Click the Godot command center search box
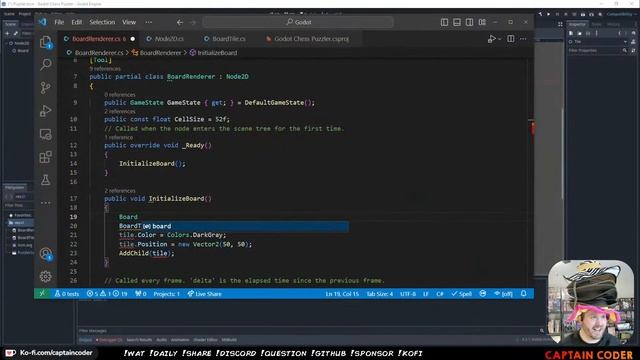Screen dimensions: 640x360 (x=298, y=22)
